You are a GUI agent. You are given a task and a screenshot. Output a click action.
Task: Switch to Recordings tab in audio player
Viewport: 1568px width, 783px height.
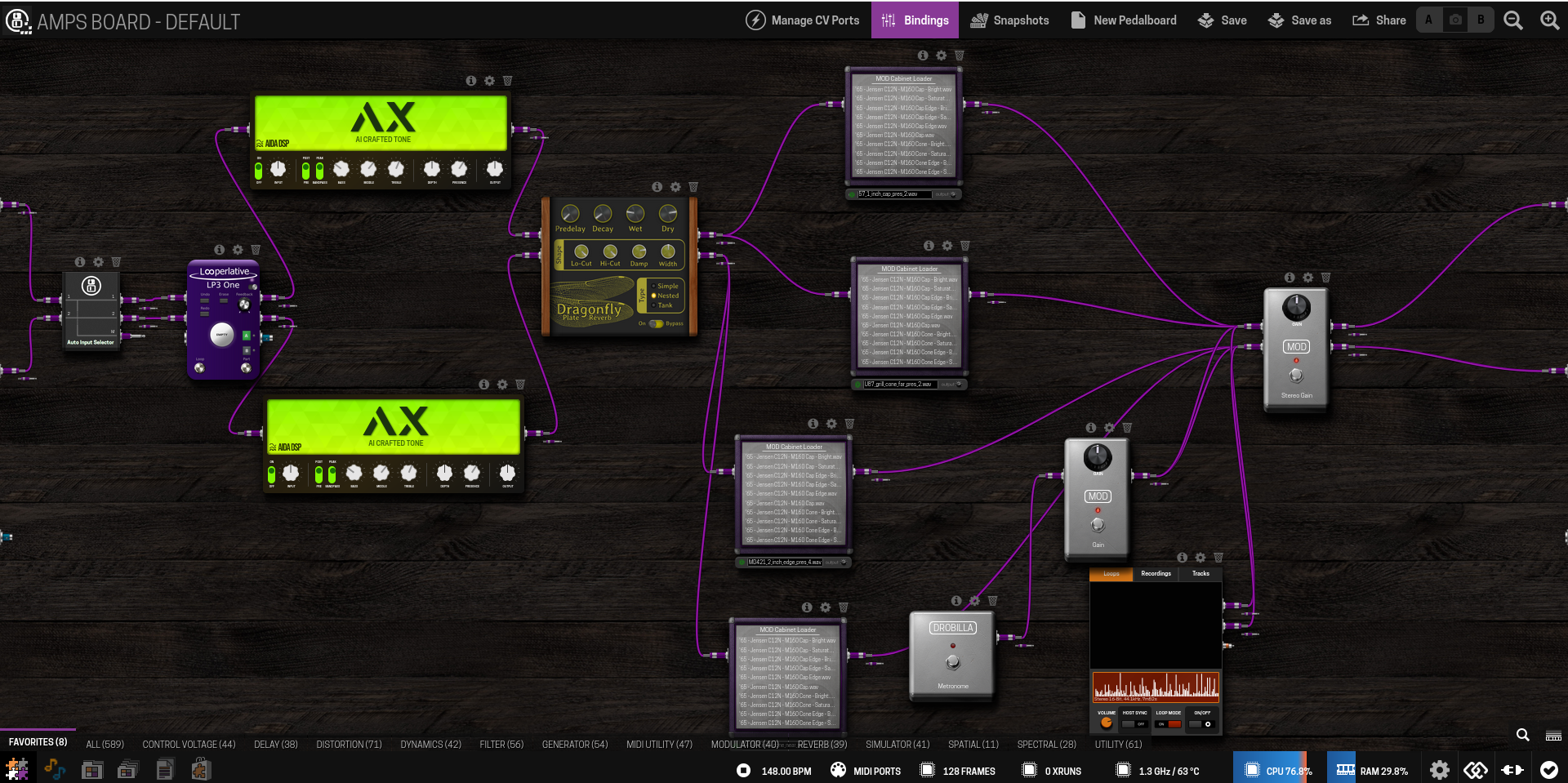click(1156, 574)
